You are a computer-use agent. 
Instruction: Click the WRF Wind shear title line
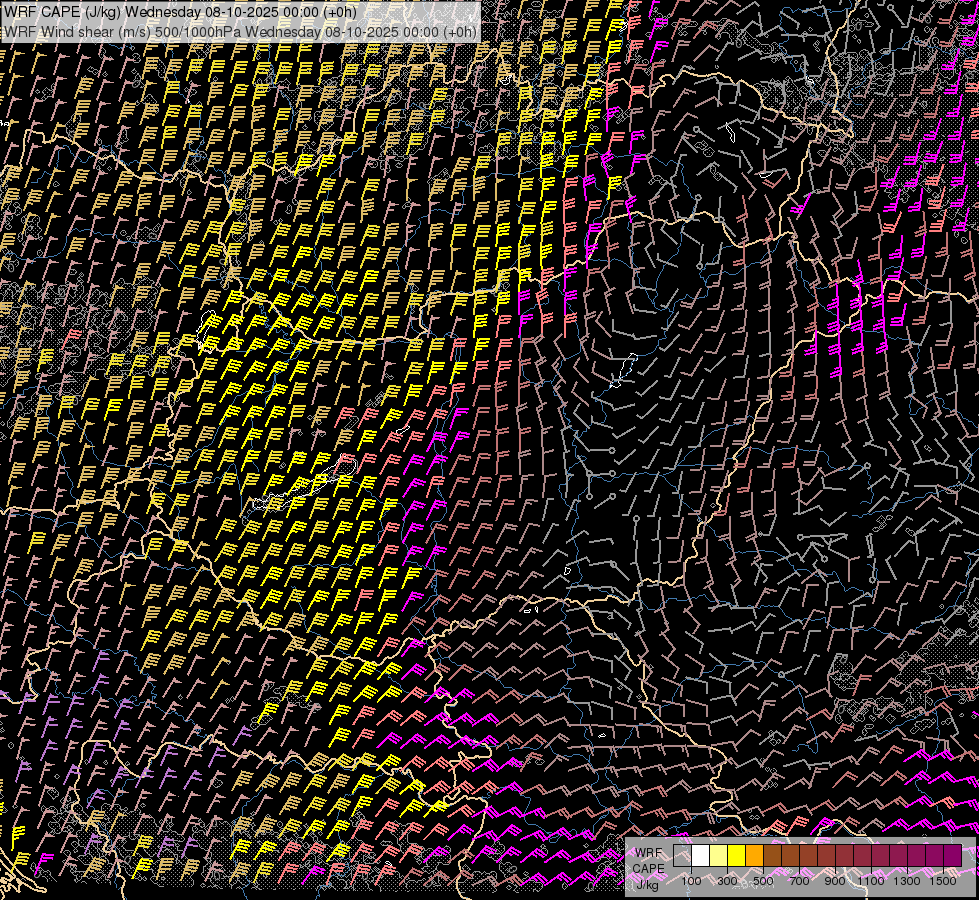tap(240, 31)
